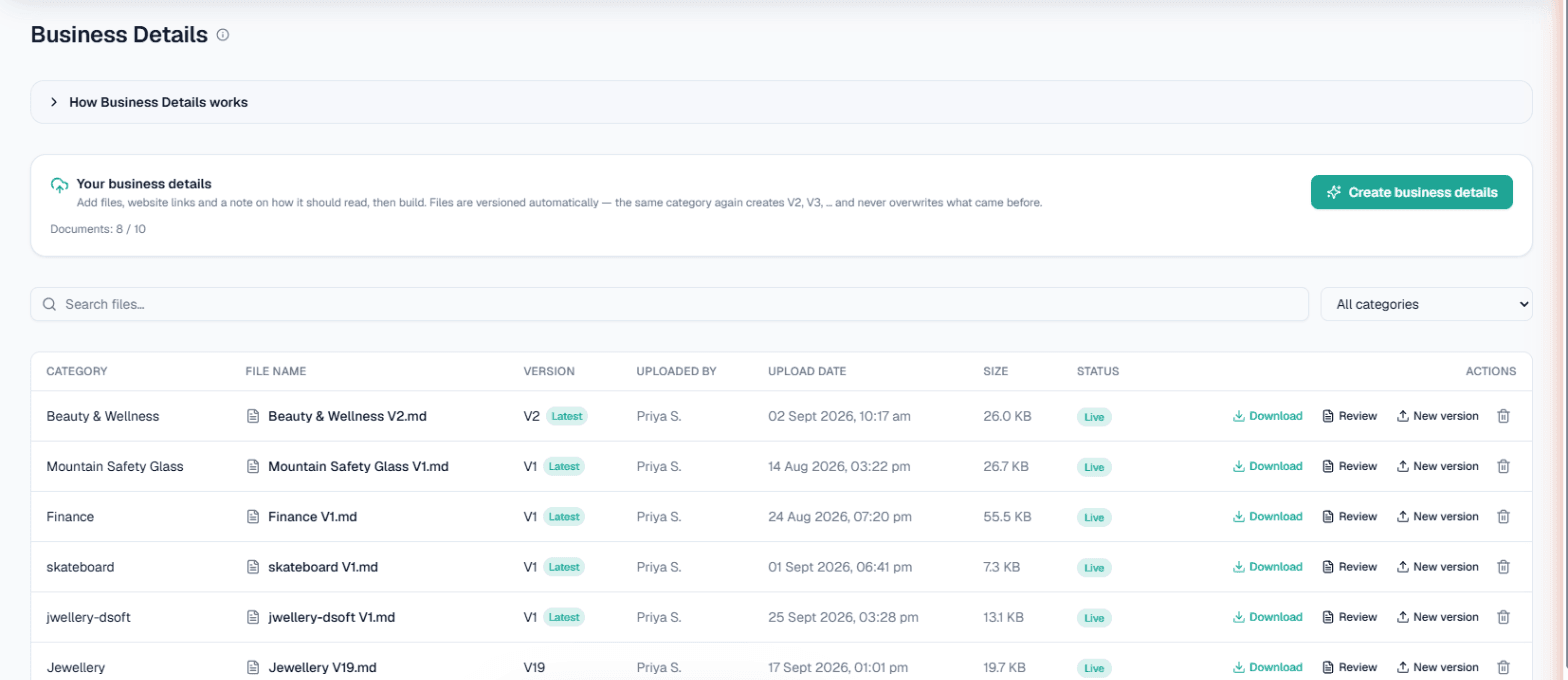Delete Mountain Safety Glass V1.md file
The width and height of the screenshot is (1568, 680).
click(1502, 466)
